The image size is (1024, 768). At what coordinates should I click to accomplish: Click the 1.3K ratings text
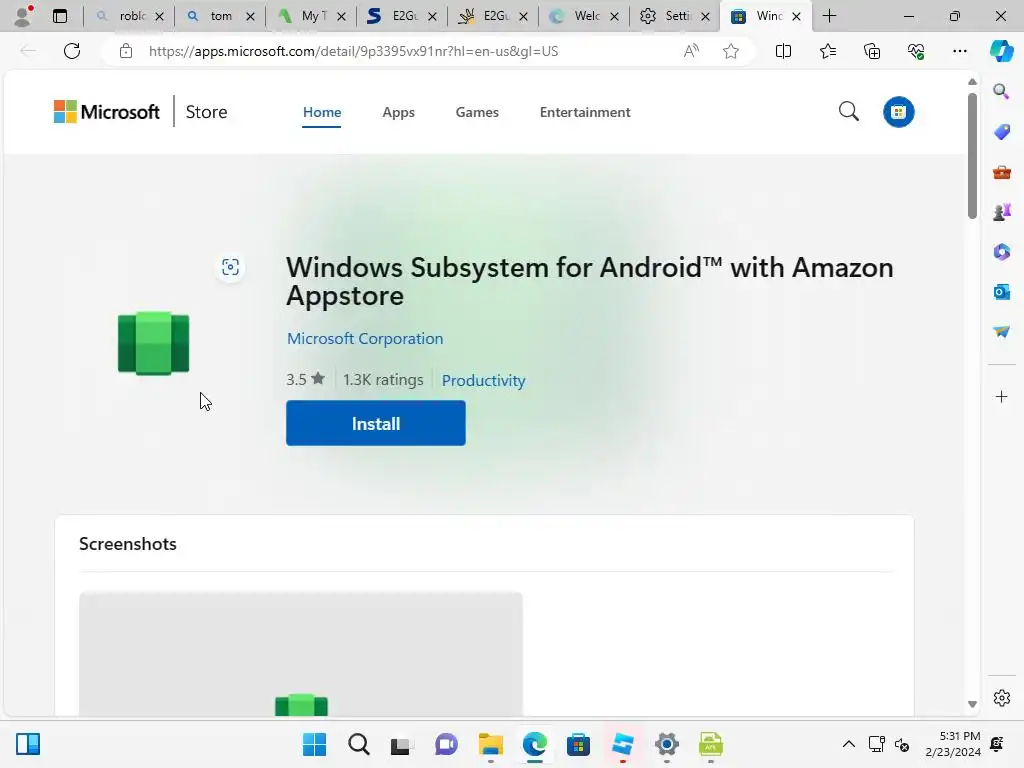(383, 379)
